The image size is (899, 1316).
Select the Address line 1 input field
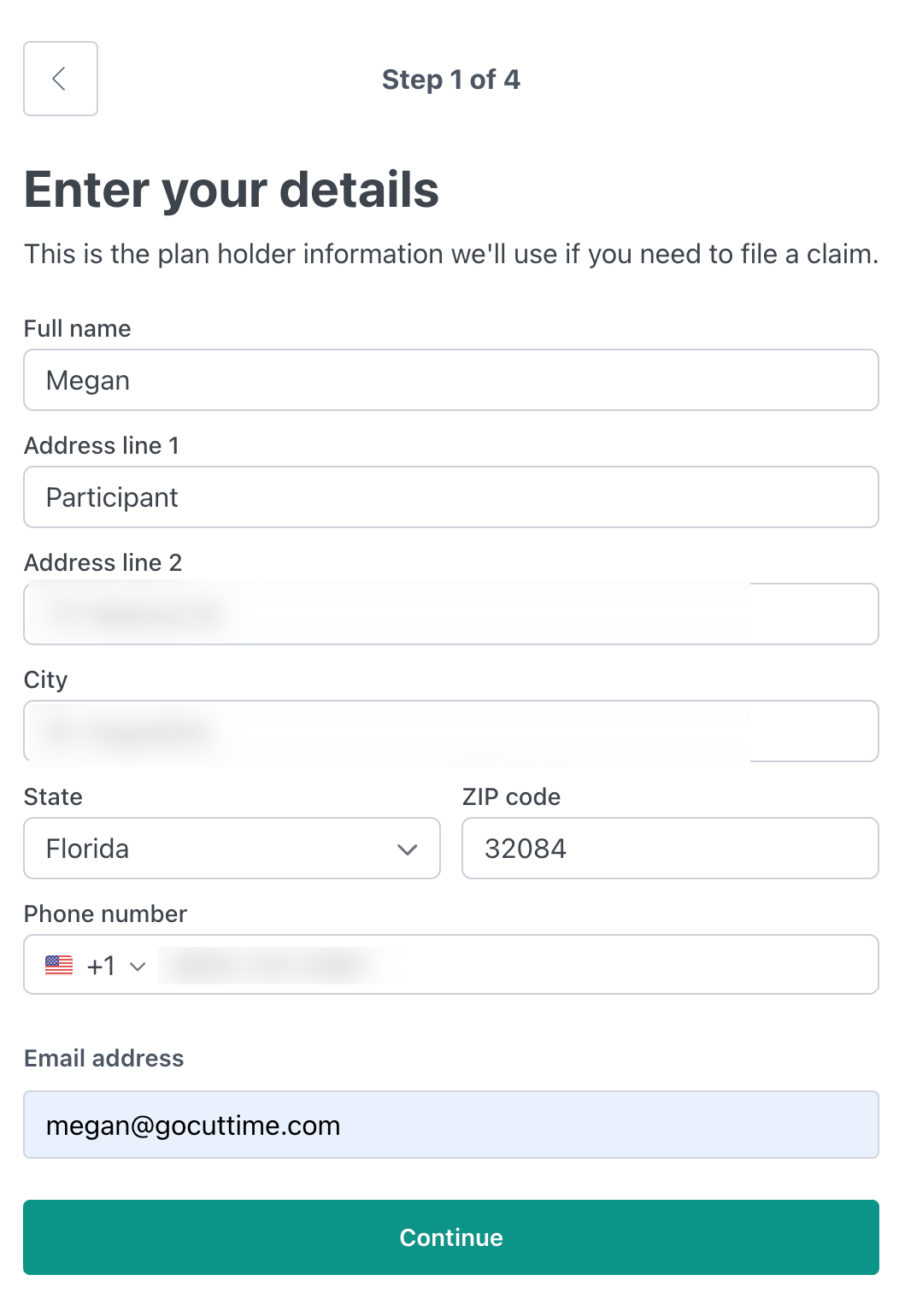(x=451, y=497)
